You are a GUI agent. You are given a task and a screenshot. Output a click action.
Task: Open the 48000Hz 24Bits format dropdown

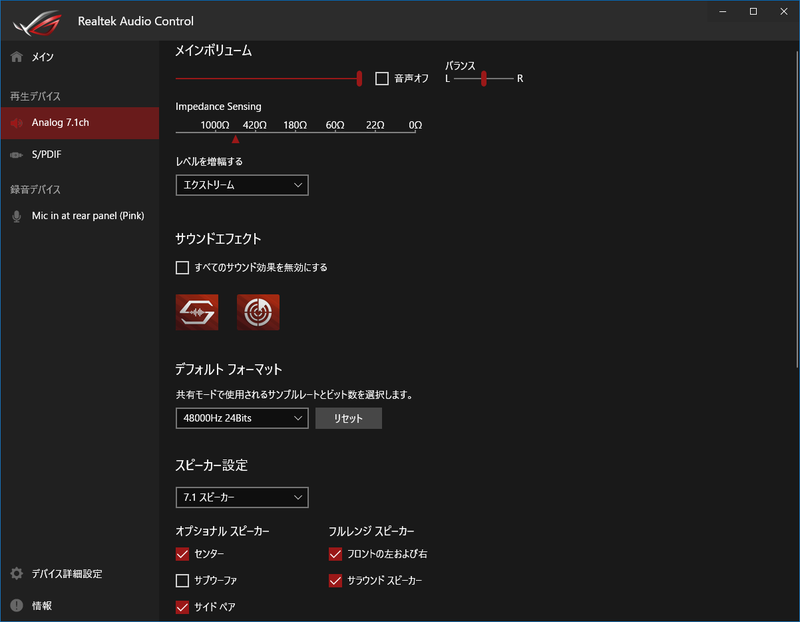pyautogui.click(x=242, y=418)
